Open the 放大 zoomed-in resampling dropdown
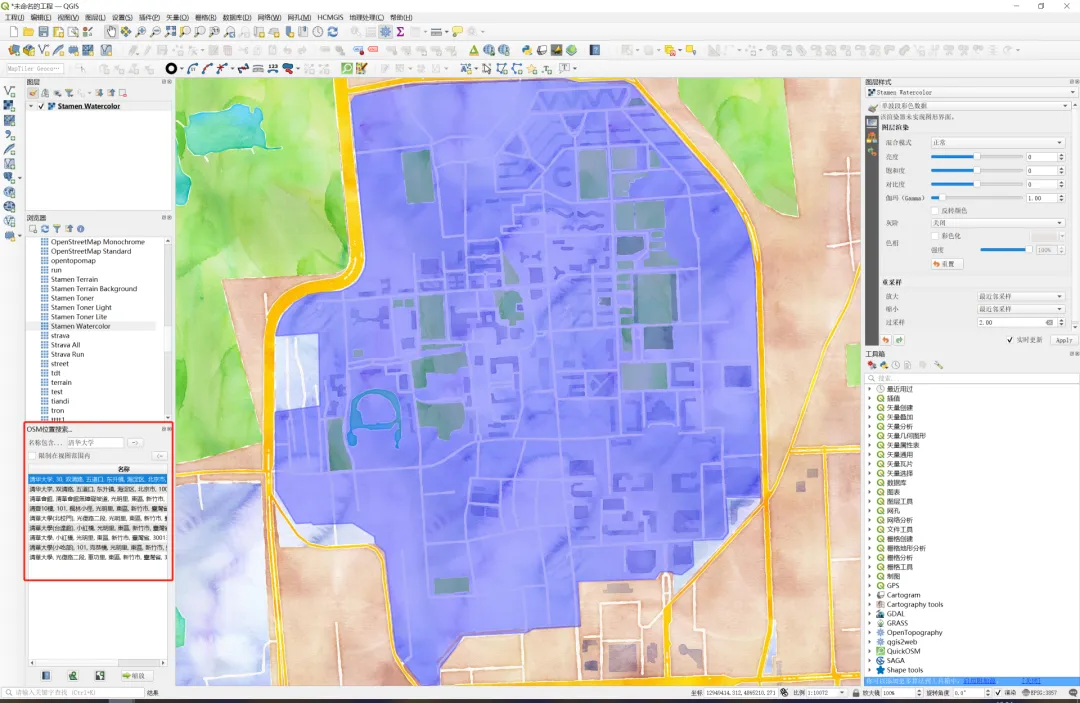 (1021, 296)
